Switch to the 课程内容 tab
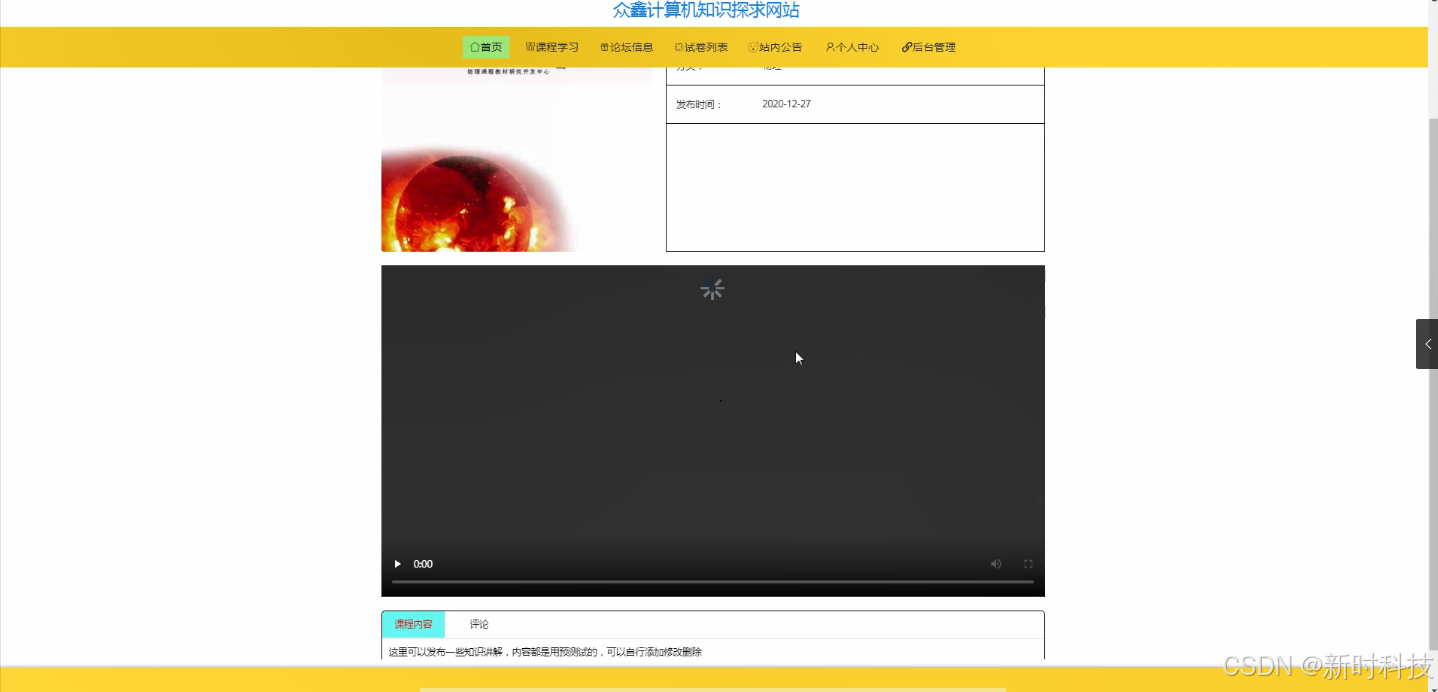The image size is (1438, 692). (x=413, y=624)
